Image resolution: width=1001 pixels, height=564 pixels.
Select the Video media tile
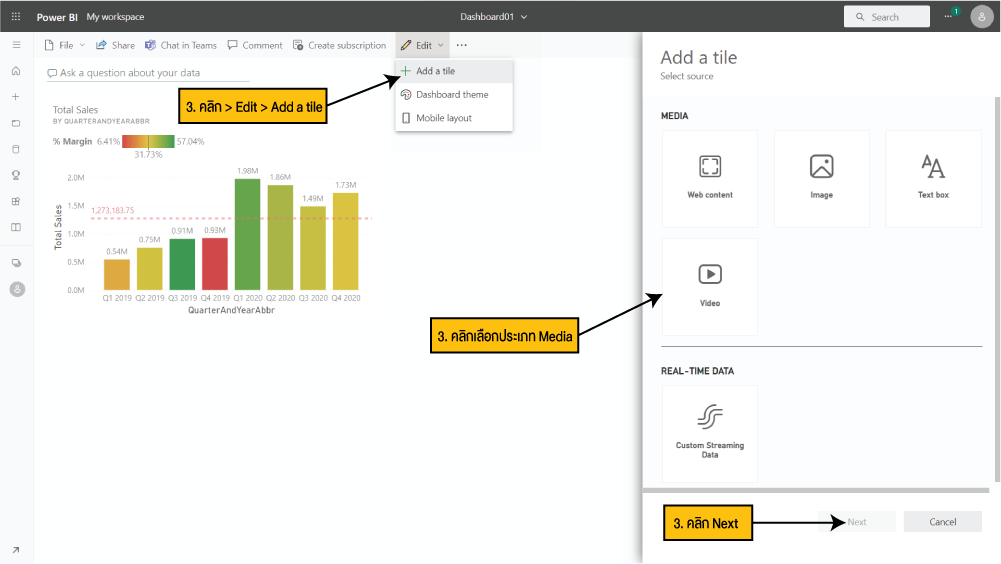(x=710, y=287)
